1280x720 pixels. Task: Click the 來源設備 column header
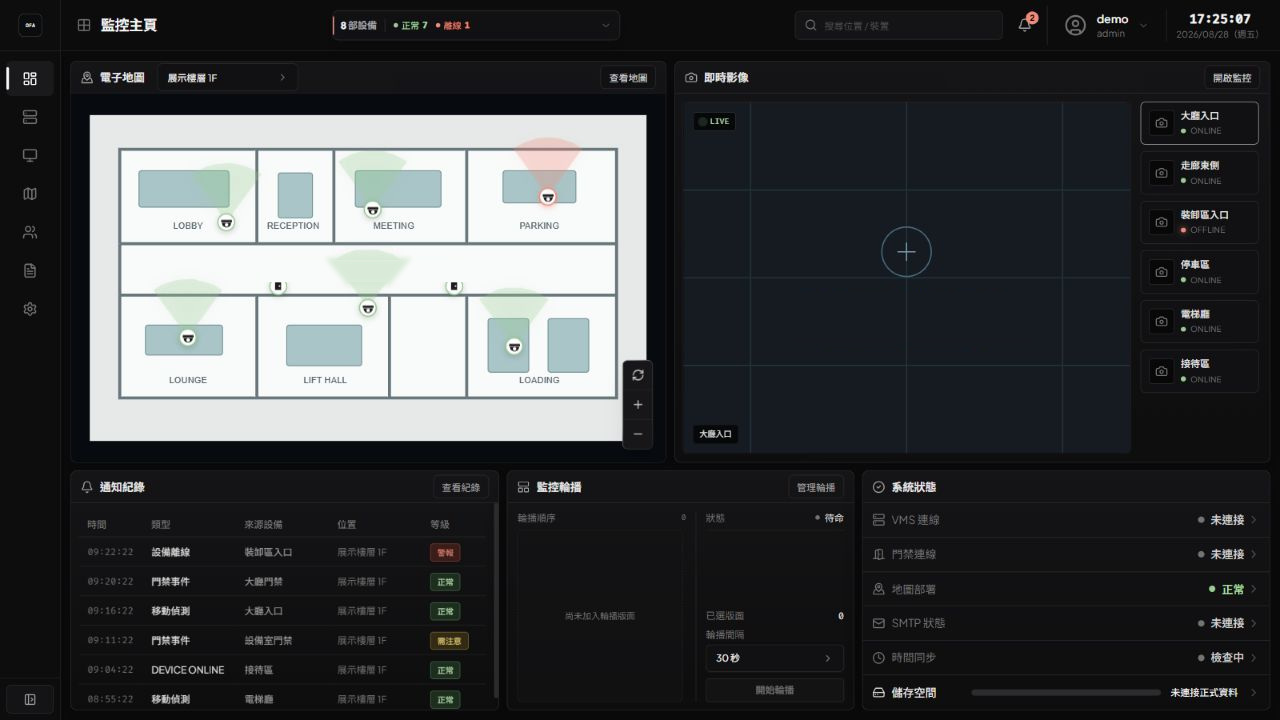pos(264,524)
